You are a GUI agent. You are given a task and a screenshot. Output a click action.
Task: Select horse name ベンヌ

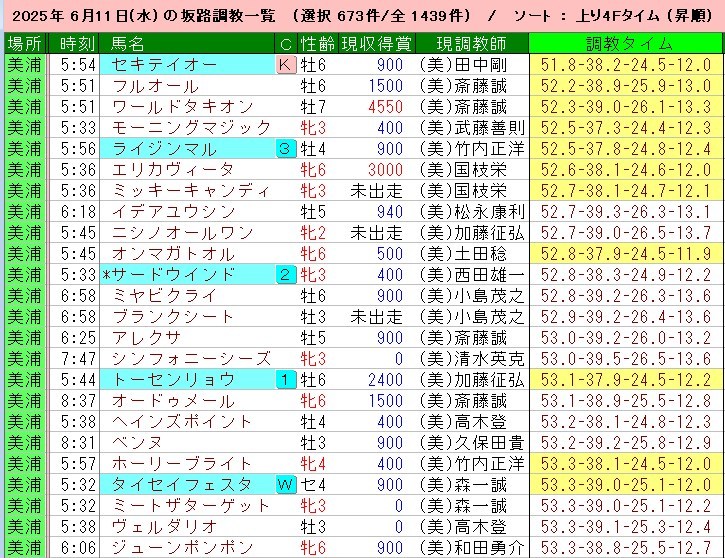137,443
